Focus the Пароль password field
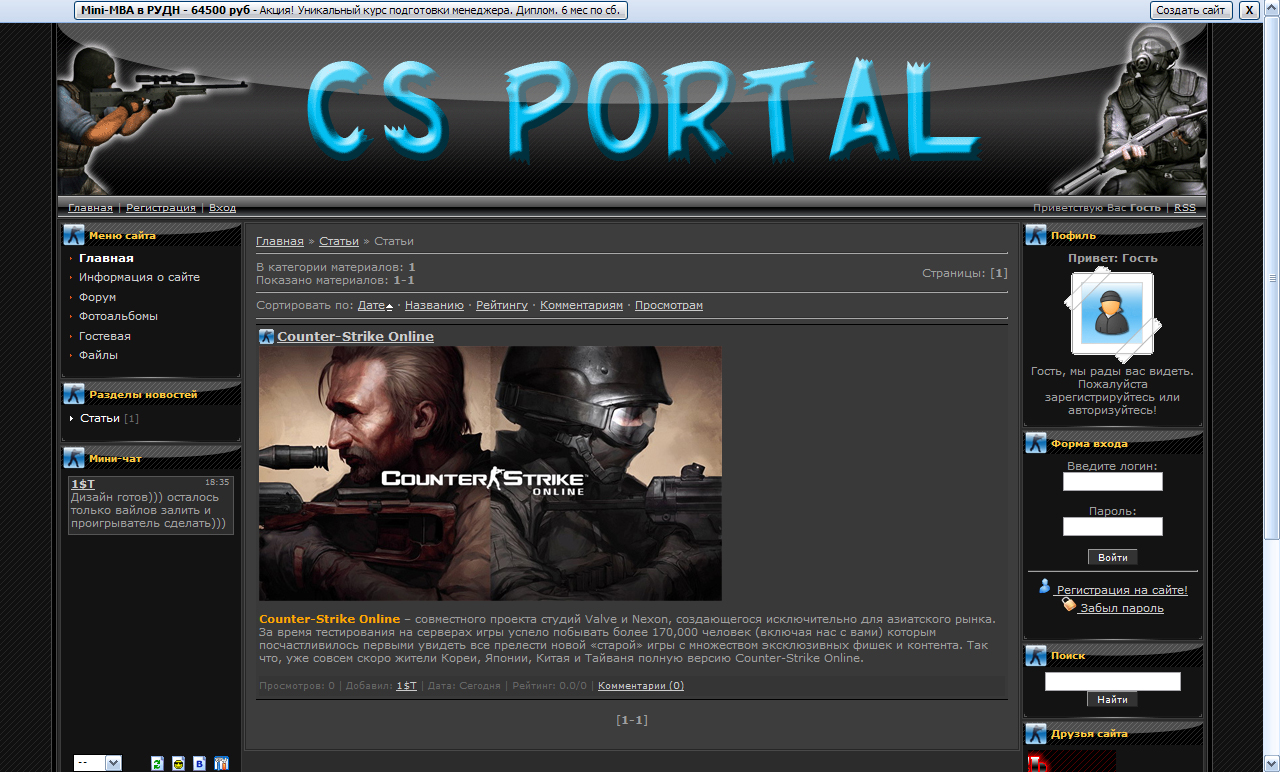Image resolution: width=1280 pixels, height=772 pixels. tap(1112, 527)
